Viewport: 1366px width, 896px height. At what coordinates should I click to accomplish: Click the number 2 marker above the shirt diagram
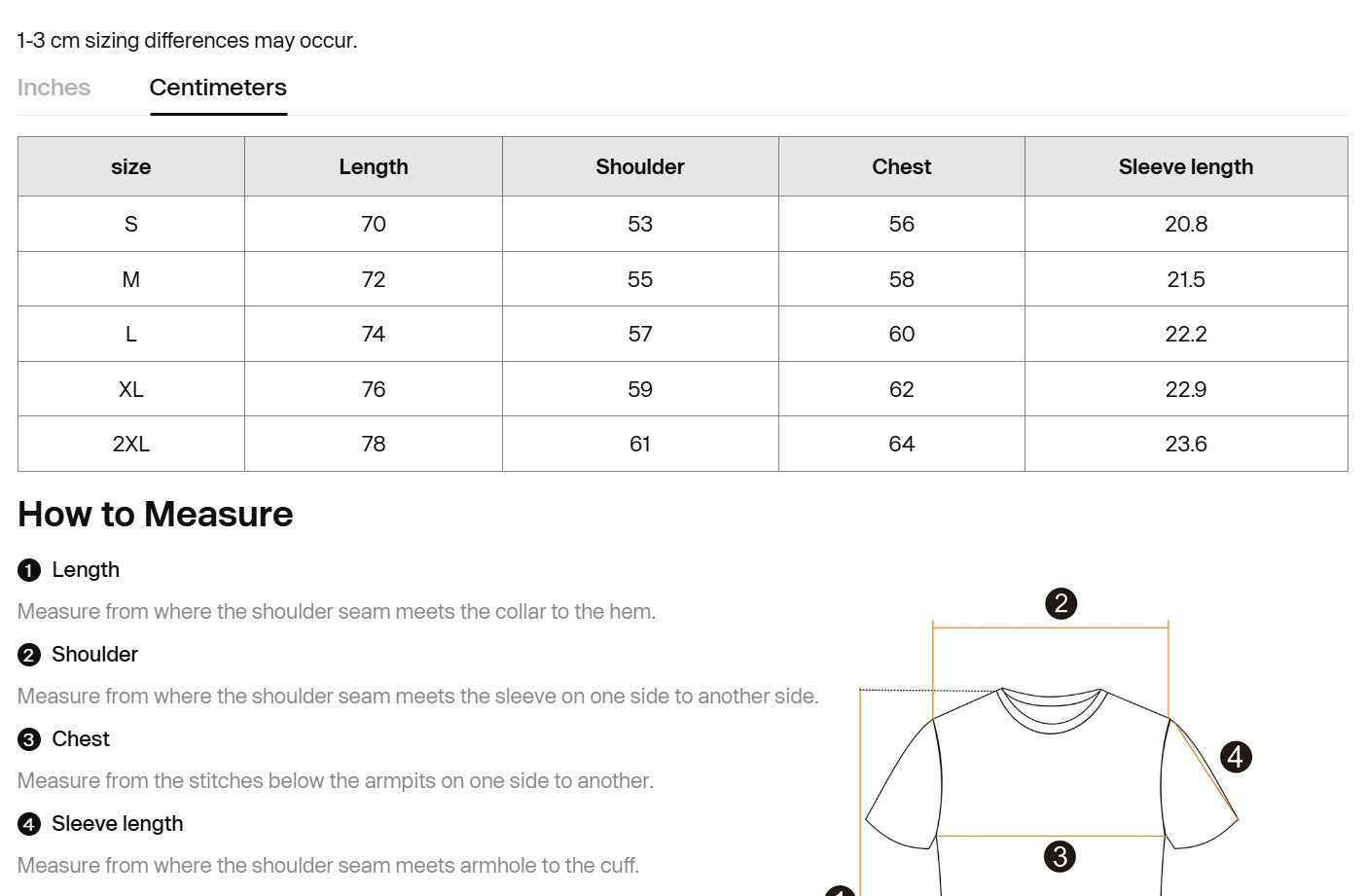click(x=1060, y=603)
